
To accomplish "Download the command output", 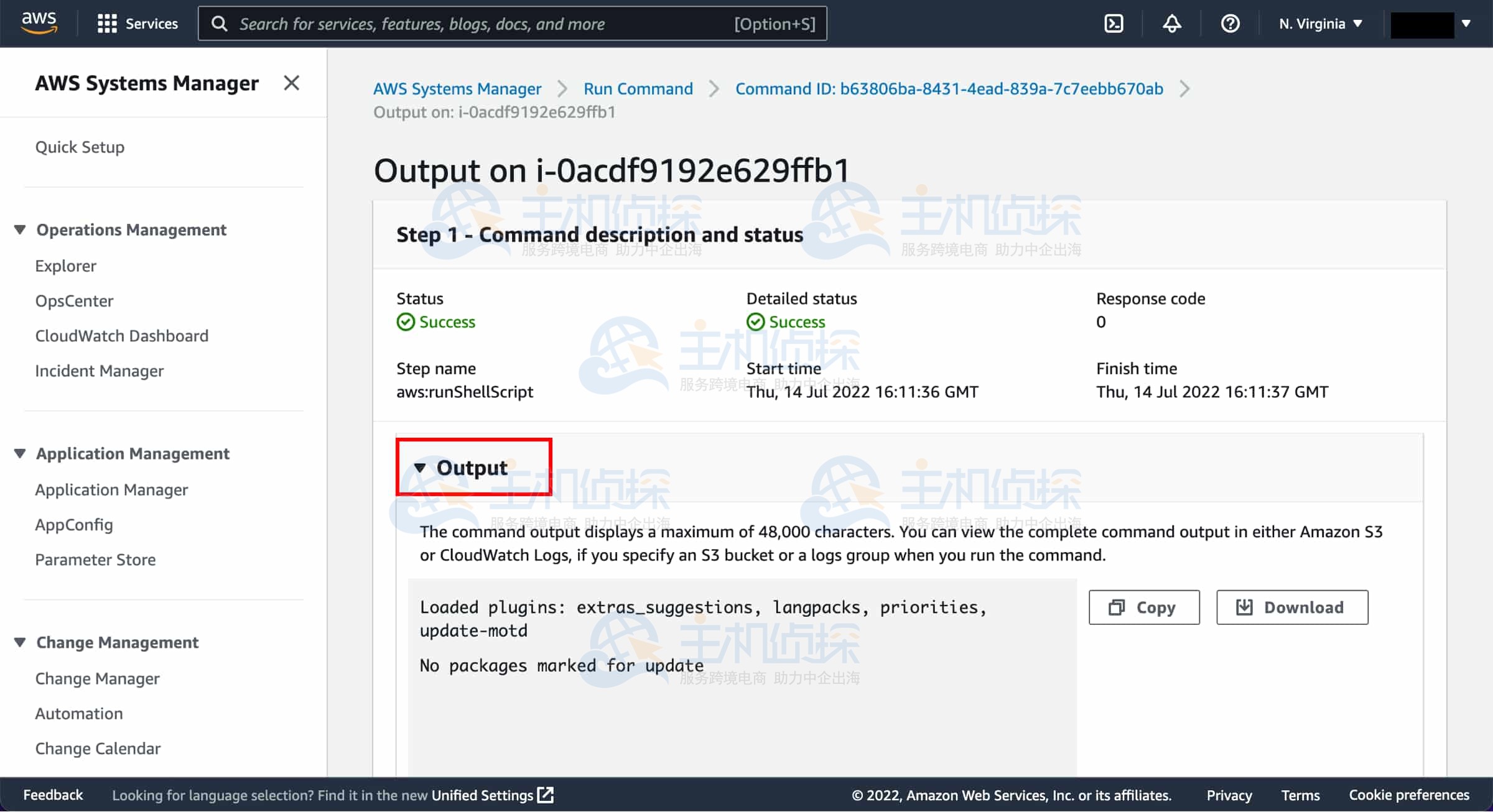I will (x=1291, y=607).
